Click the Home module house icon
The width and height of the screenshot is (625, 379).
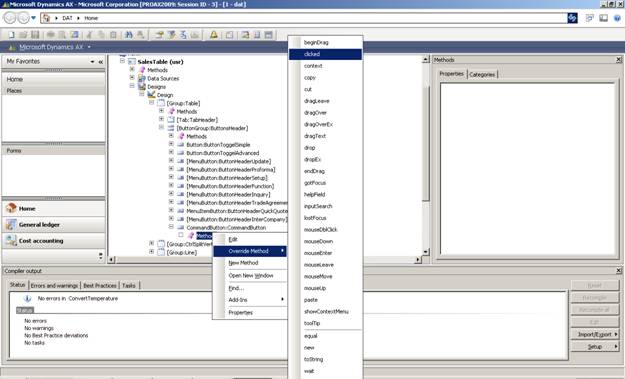(11, 208)
